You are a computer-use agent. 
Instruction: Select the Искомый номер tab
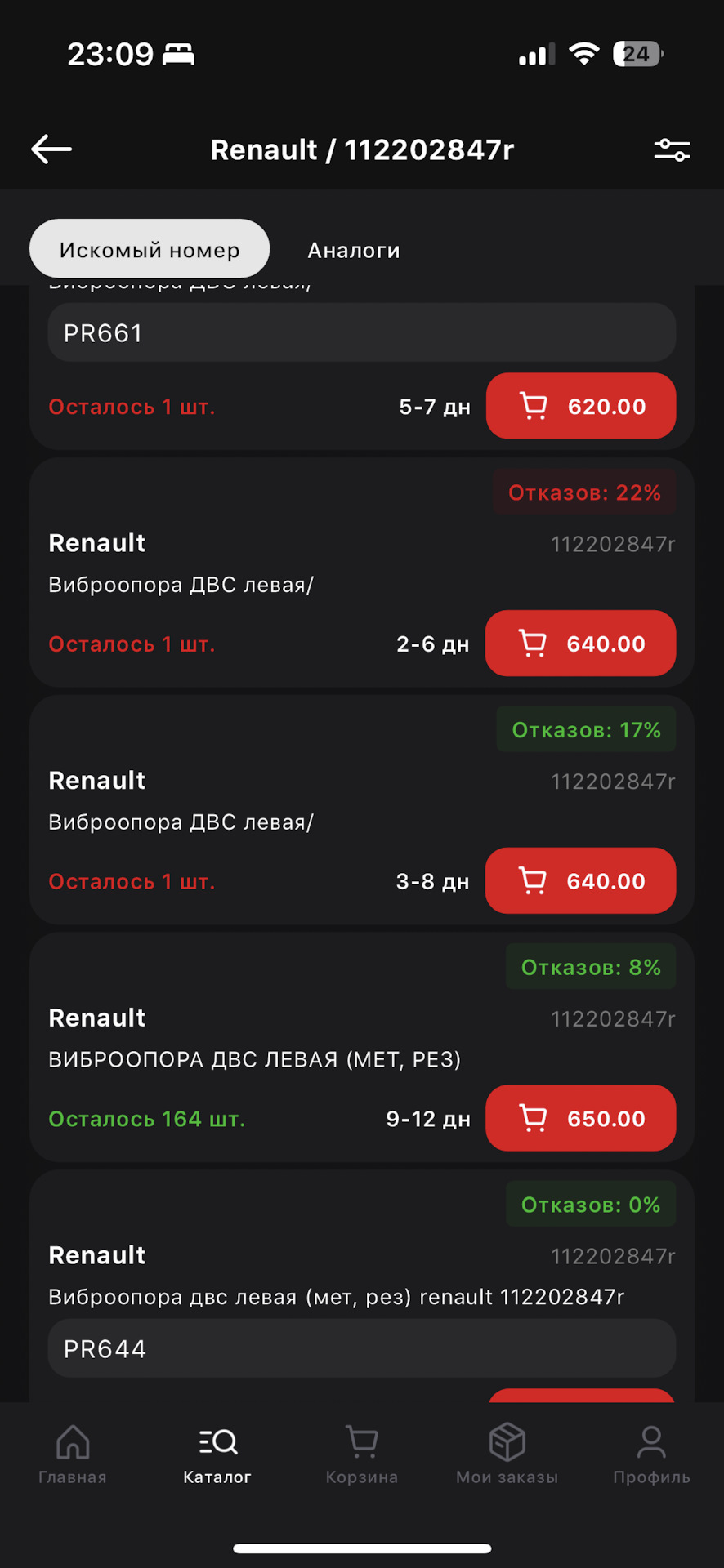pos(150,249)
